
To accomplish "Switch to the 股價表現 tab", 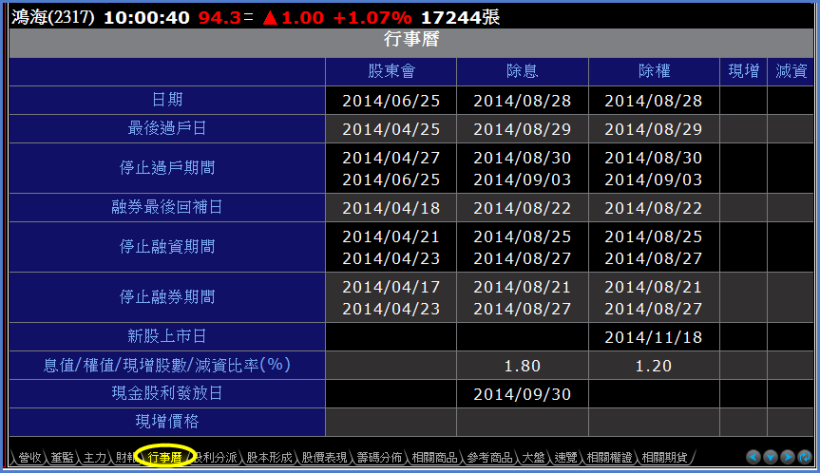I will [x=324, y=457].
